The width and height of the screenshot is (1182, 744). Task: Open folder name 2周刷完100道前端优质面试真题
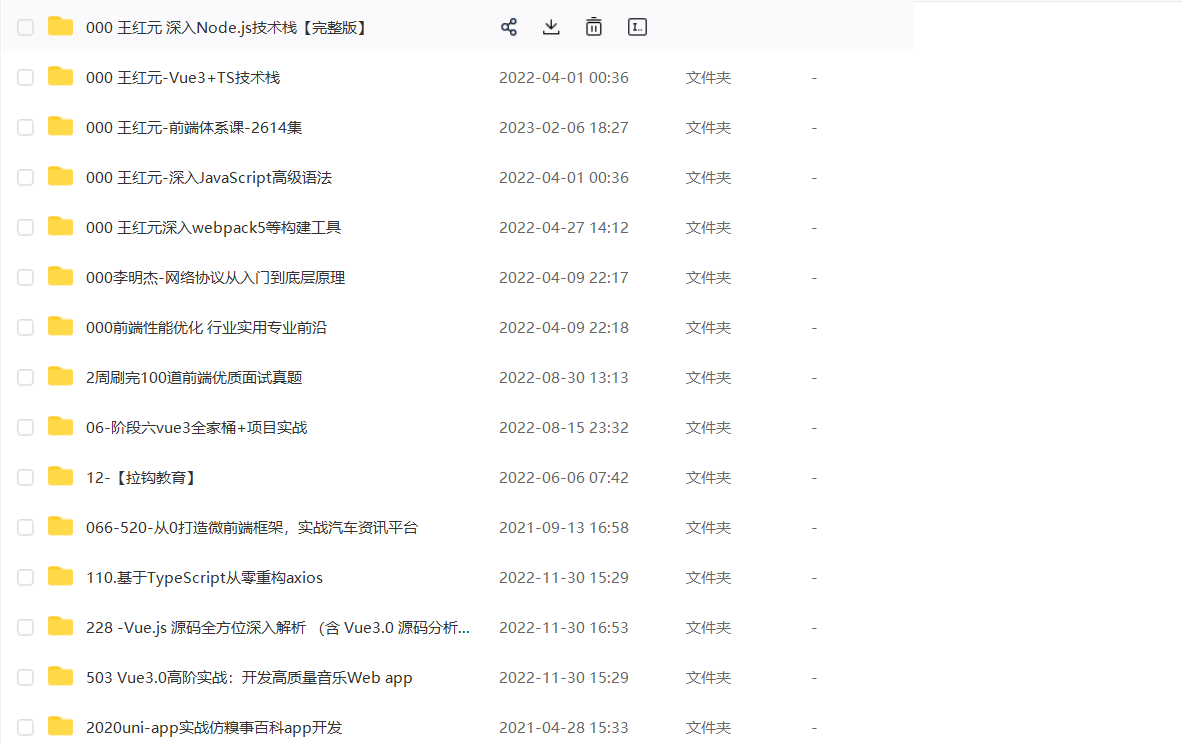click(194, 378)
